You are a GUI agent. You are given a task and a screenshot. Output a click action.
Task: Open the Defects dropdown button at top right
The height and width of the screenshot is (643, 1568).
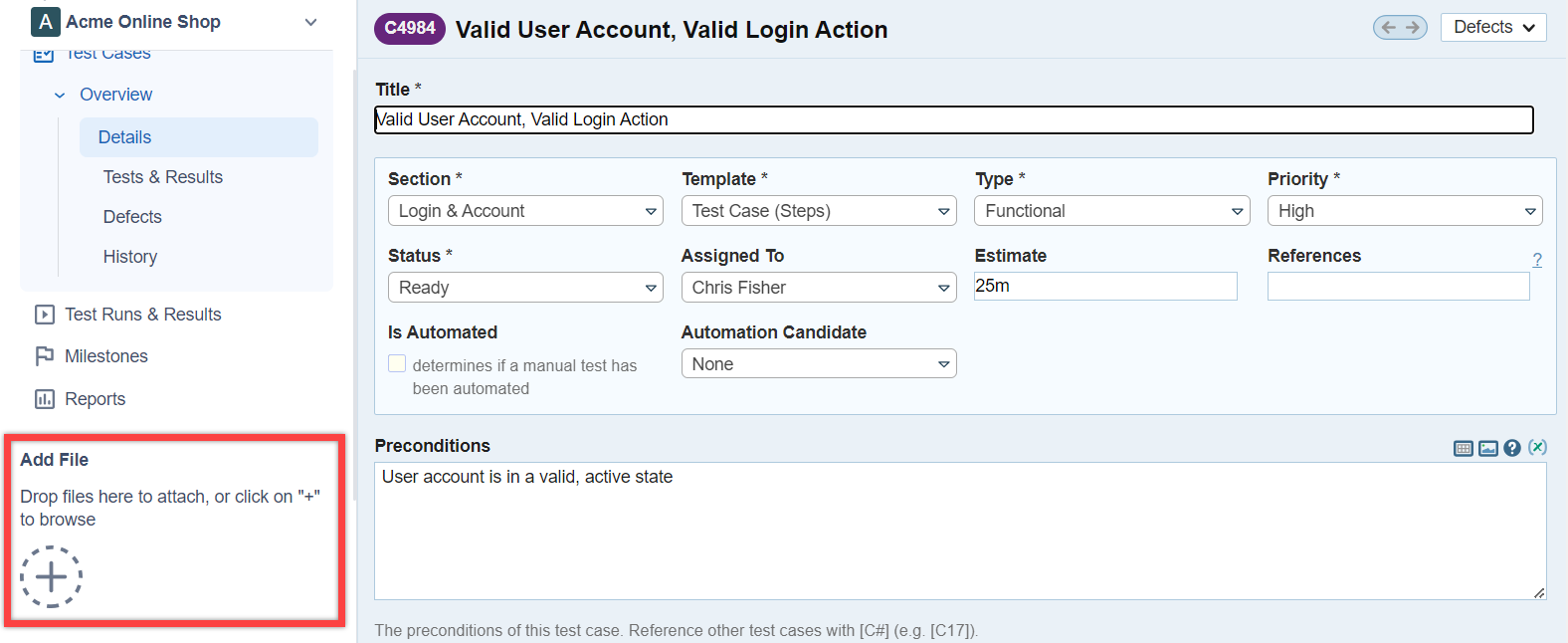tap(1492, 28)
